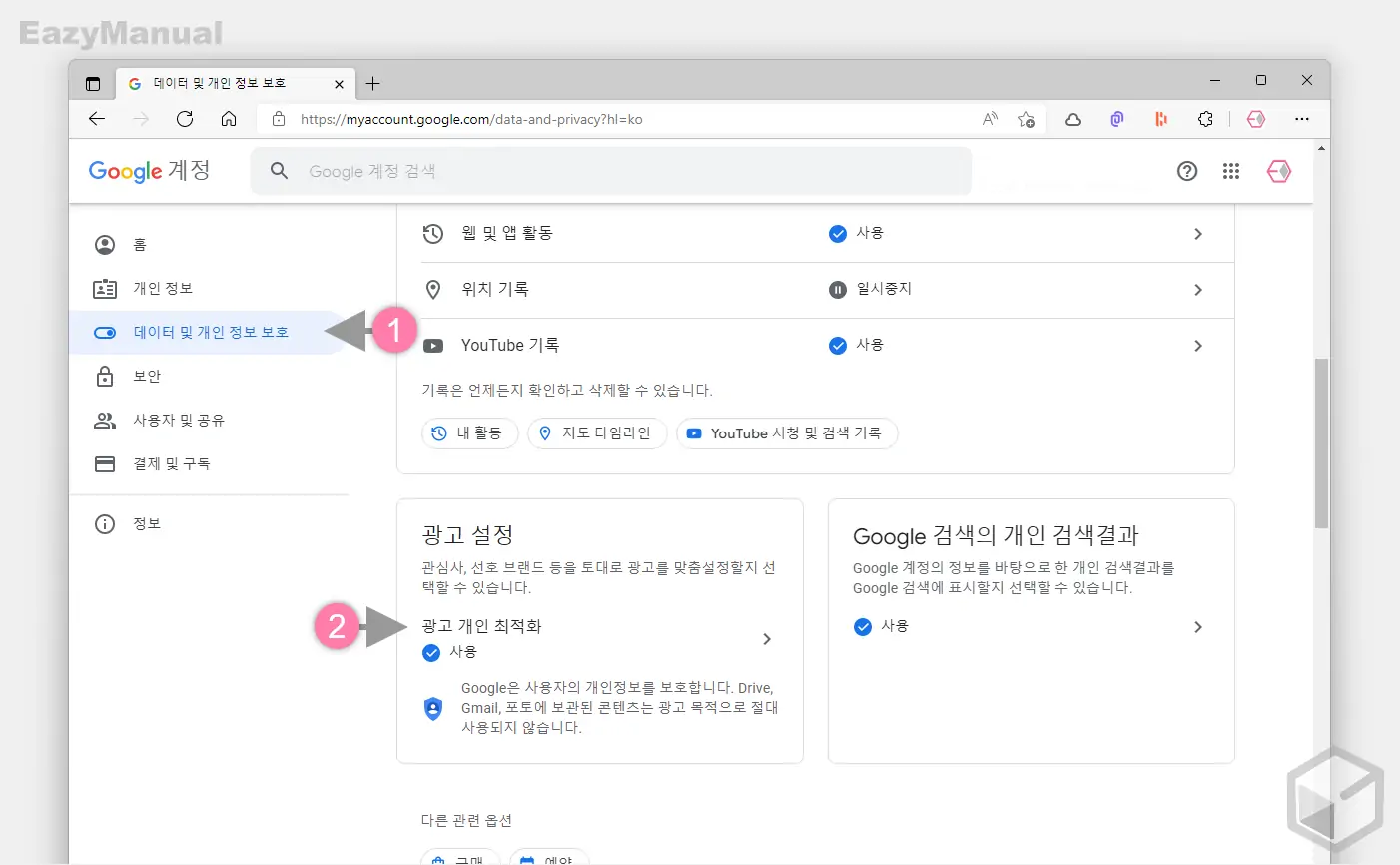This screenshot has height=865, width=1400.
Task: Click the vertical page scrollbar thumb
Action: 1321,442
